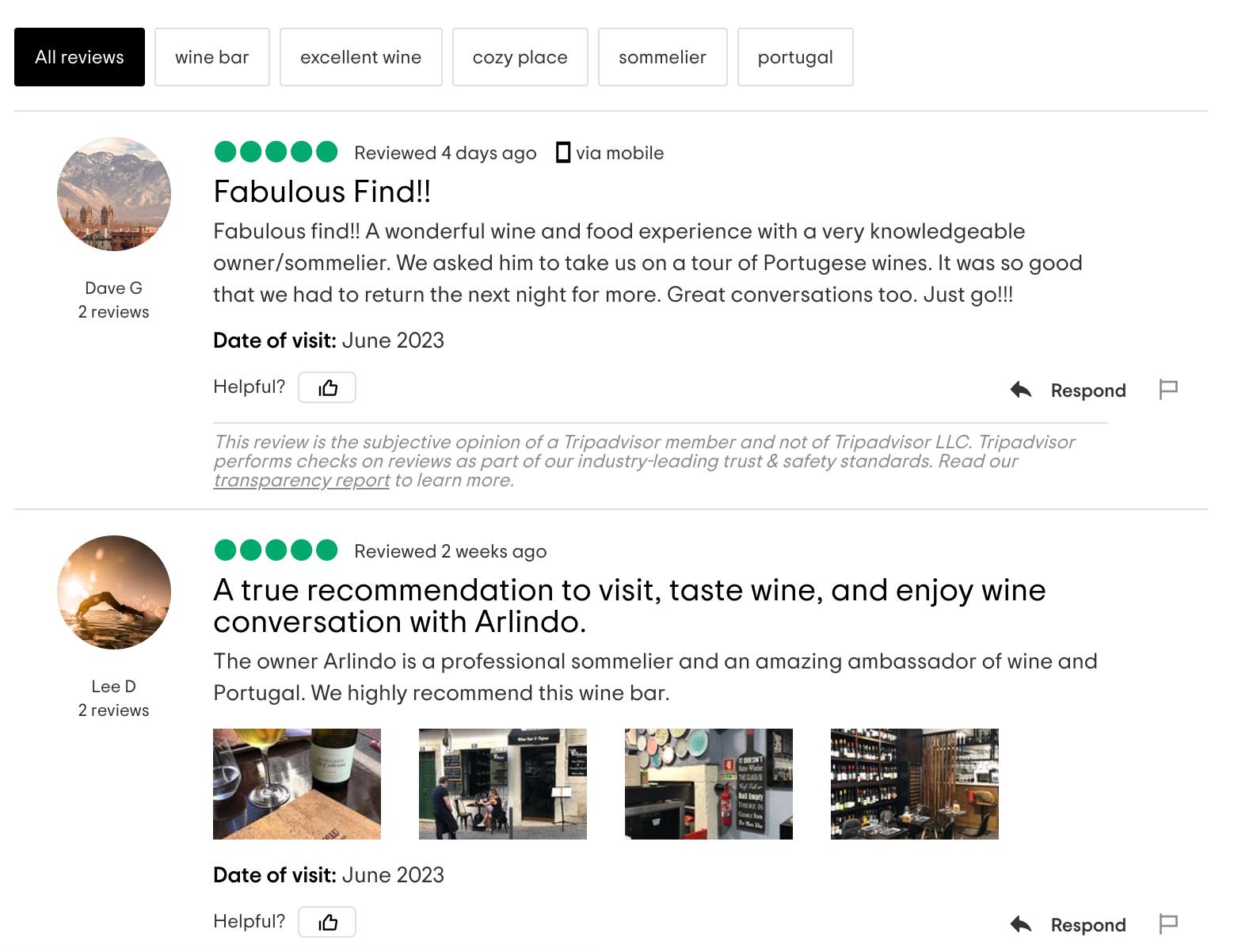Filter reviews by "portugal" tag
Viewport: 1234px width, 952px height.
(794, 57)
